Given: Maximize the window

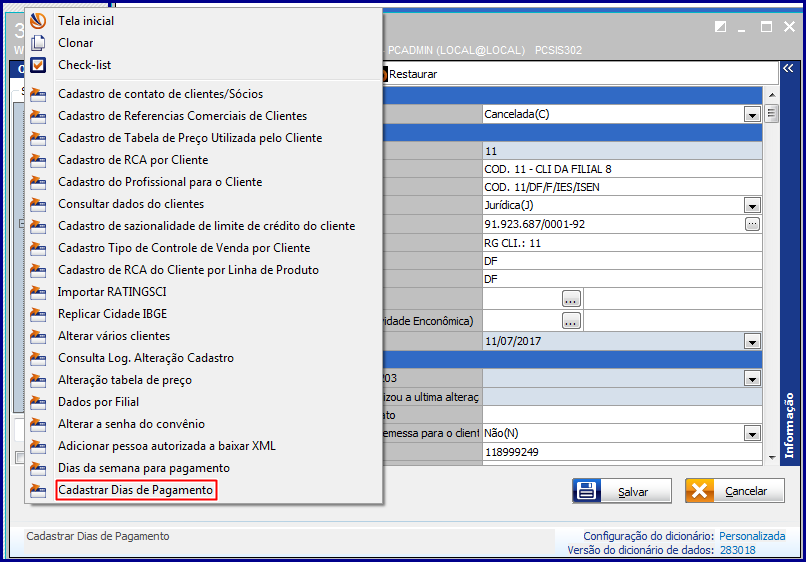Looking at the screenshot, I should click(x=766, y=27).
